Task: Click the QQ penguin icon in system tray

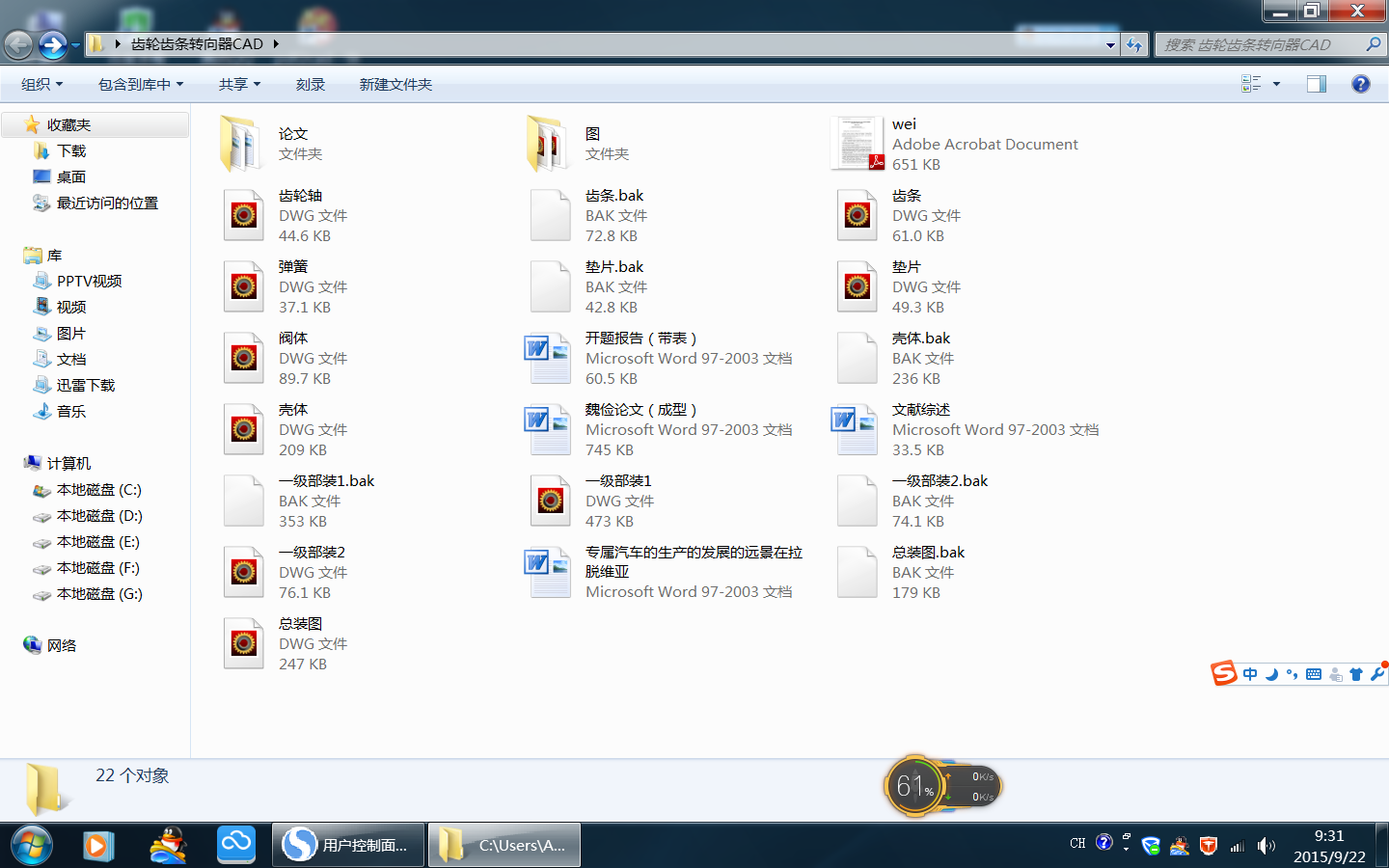Action: [1179, 846]
